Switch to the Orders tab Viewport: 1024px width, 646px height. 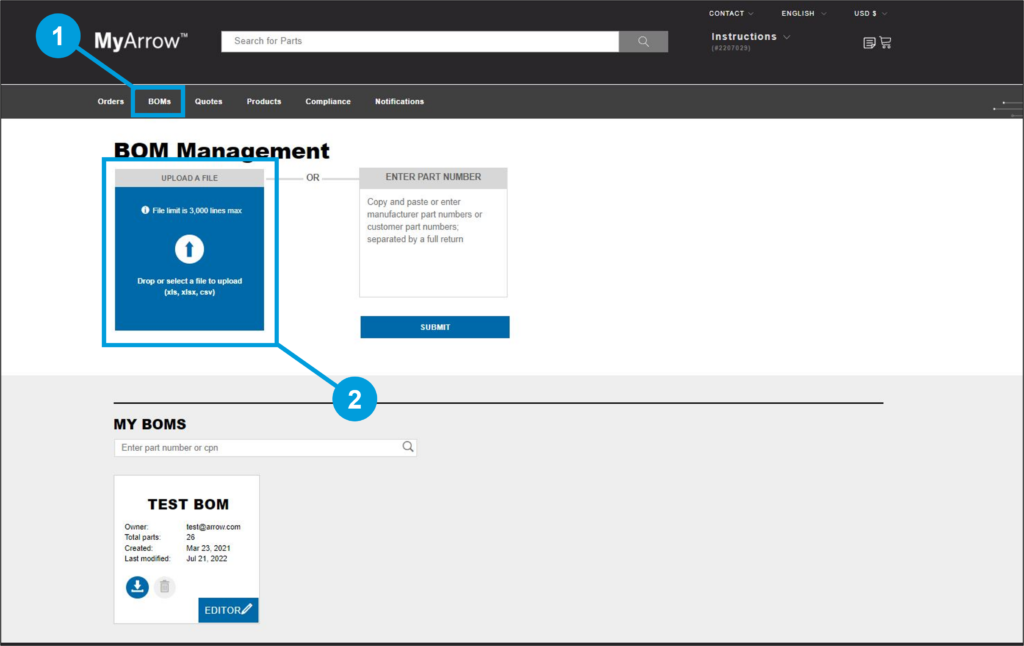(x=110, y=101)
